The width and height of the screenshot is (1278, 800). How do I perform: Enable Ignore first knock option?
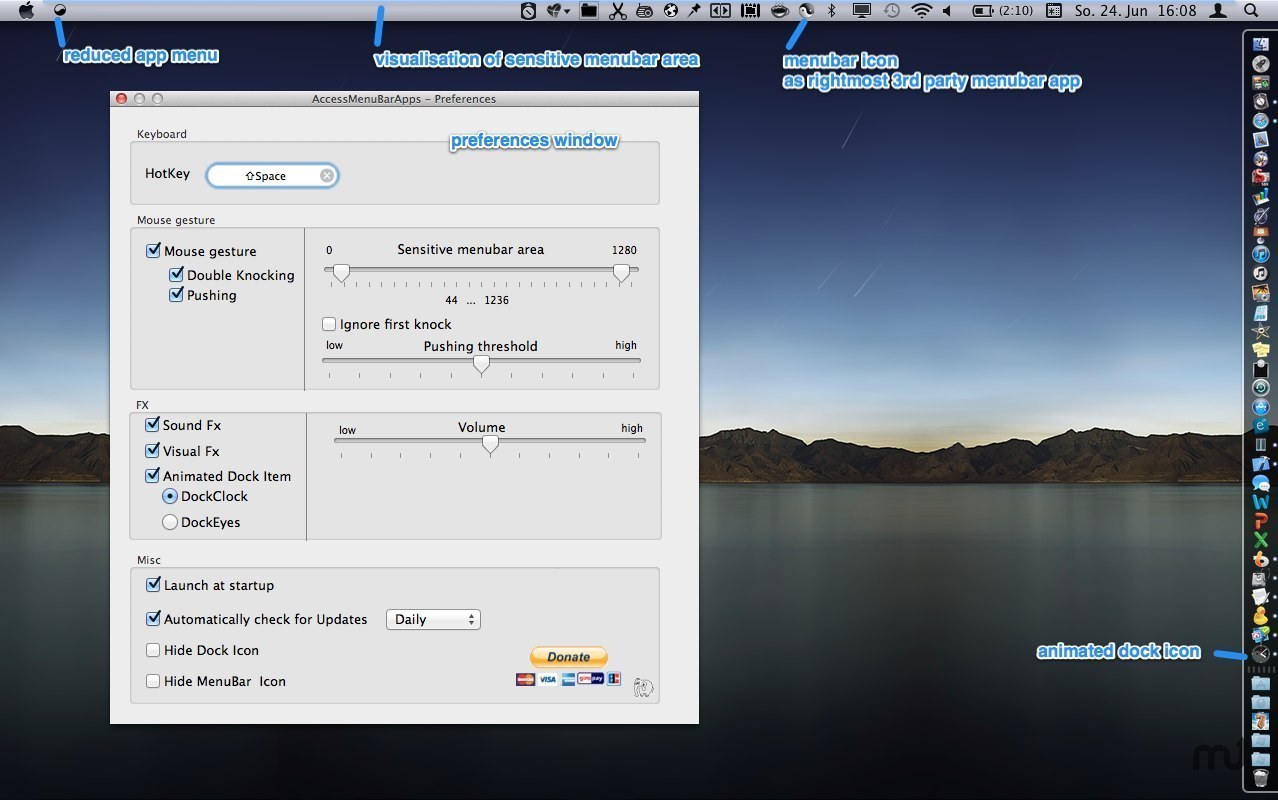pyautogui.click(x=329, y=324)
